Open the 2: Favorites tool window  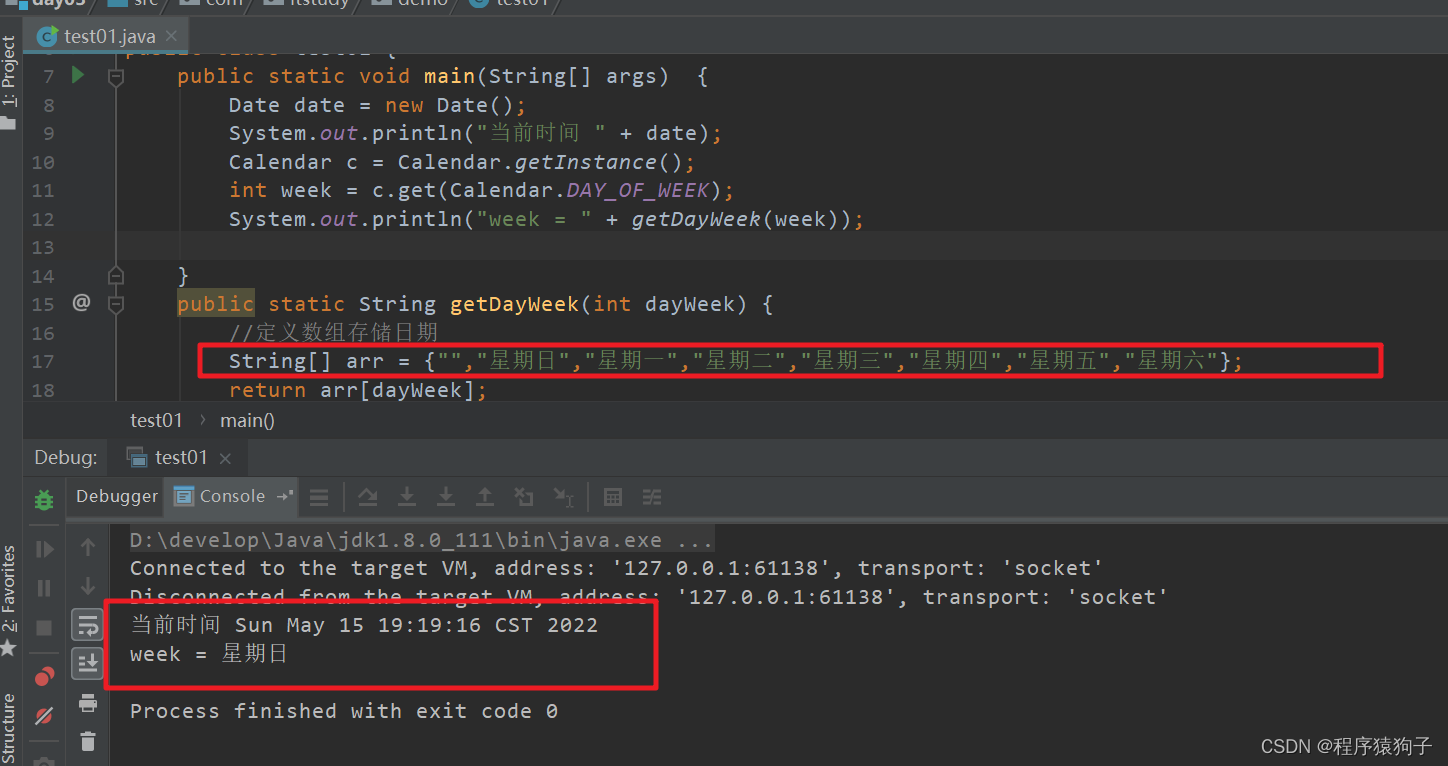pyautogui.click(x=9, y=601)
